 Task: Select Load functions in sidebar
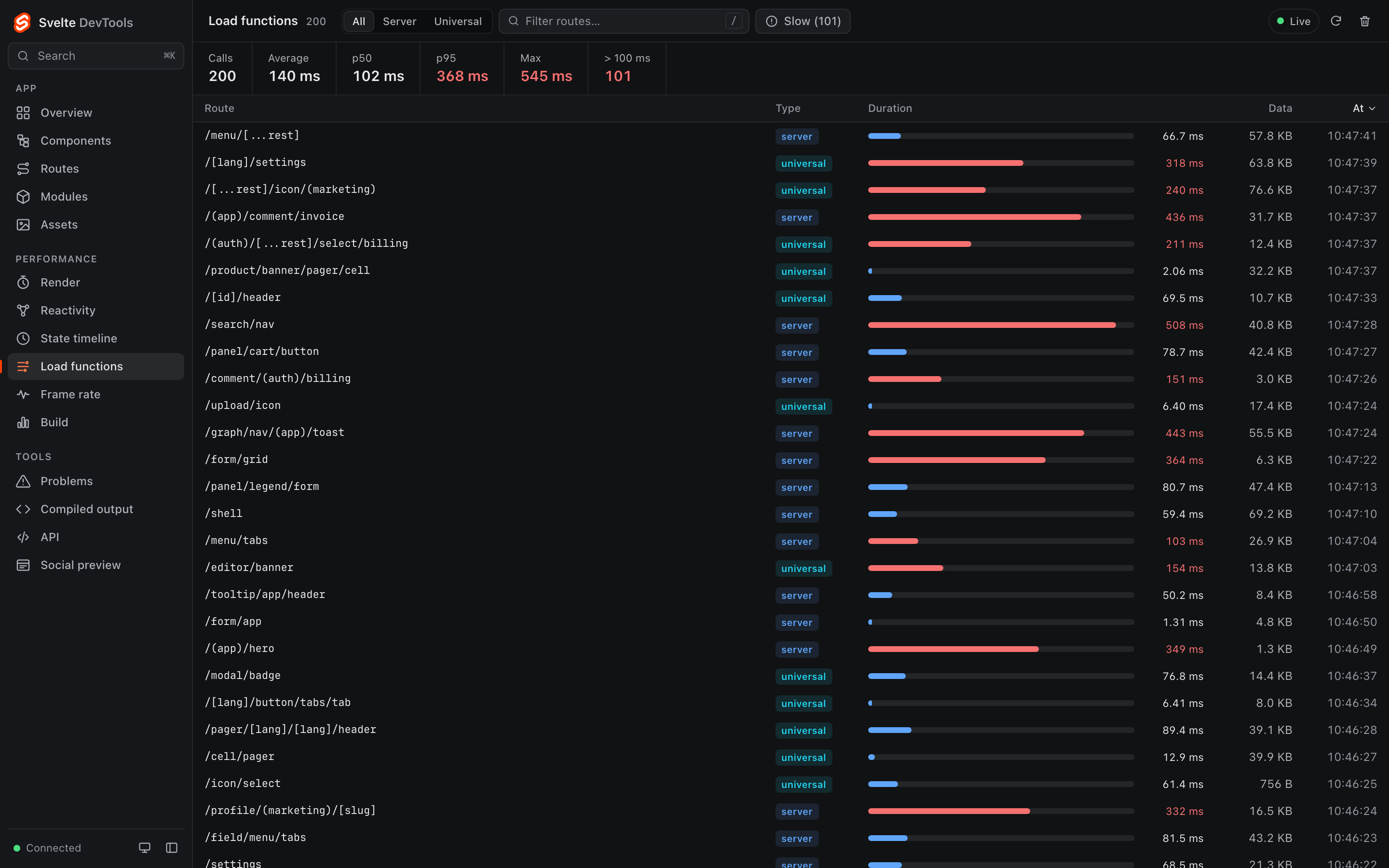point(96,366)
